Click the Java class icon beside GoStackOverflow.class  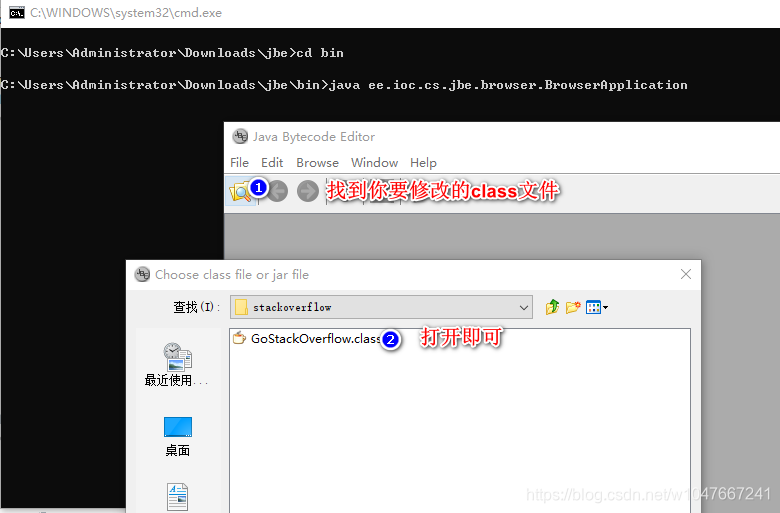click(239, 338)
